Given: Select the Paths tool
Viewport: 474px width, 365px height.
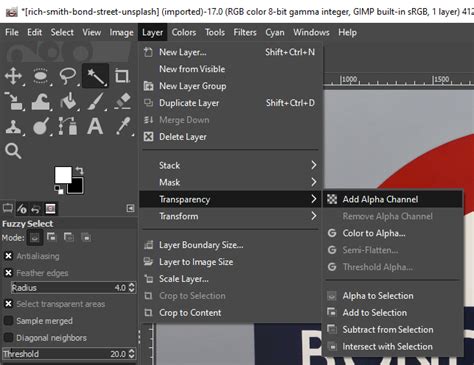Looking at the screenshot, I should click(68, 127).
